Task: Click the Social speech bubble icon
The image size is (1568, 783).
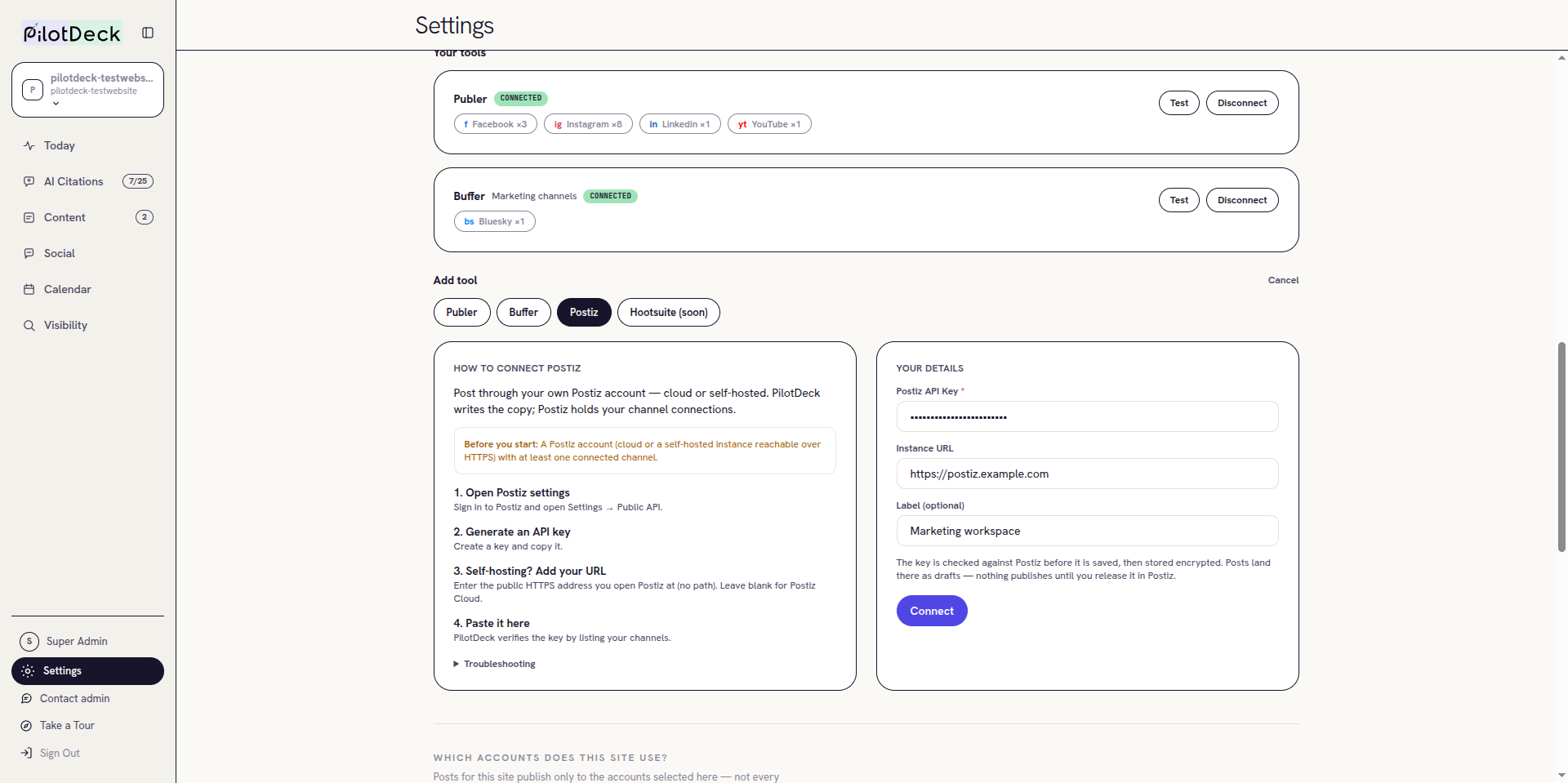Action: point(29,253)
